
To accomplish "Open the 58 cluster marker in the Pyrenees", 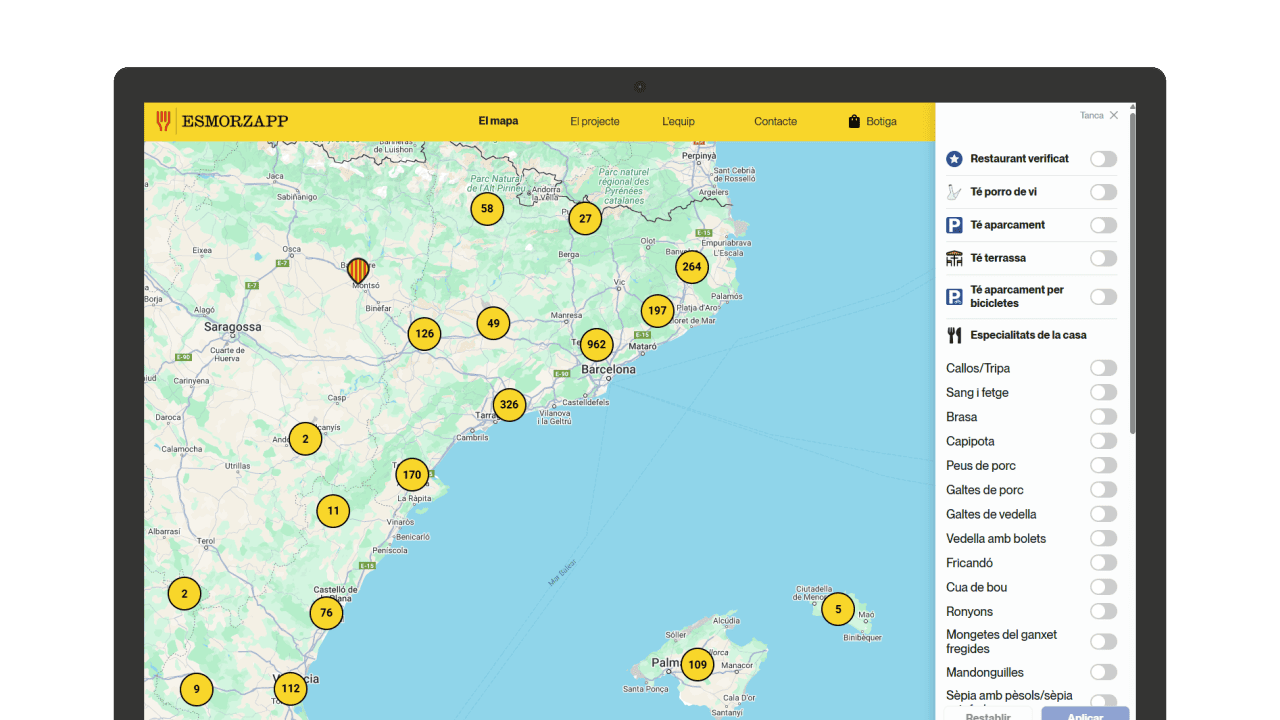I will coord(487,209).
